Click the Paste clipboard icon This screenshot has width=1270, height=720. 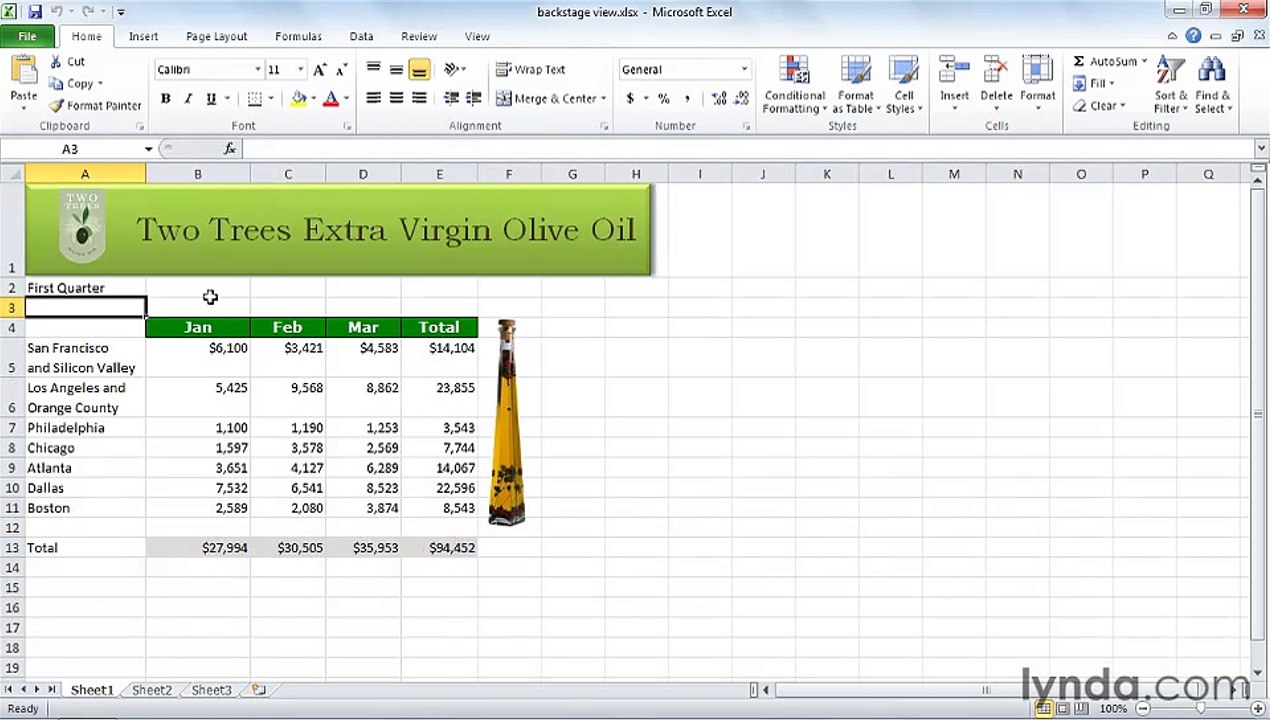[23, 72]
